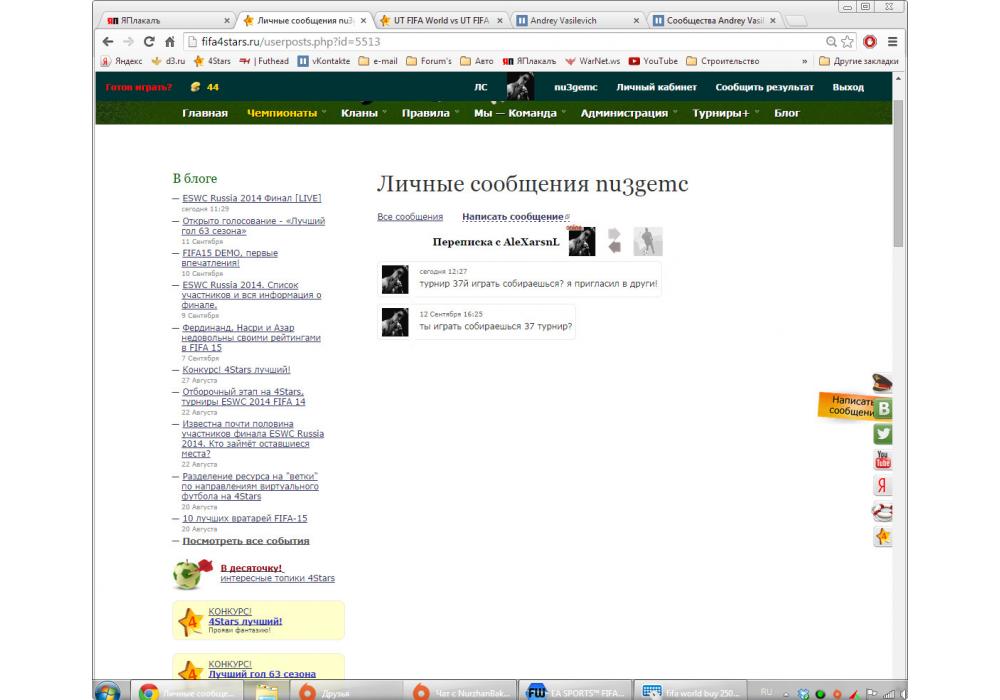The height and width of the screenshot is (700, 1000).
Task: Open the Twitter icon in the side bar
Action: click(x=883, y=434)
